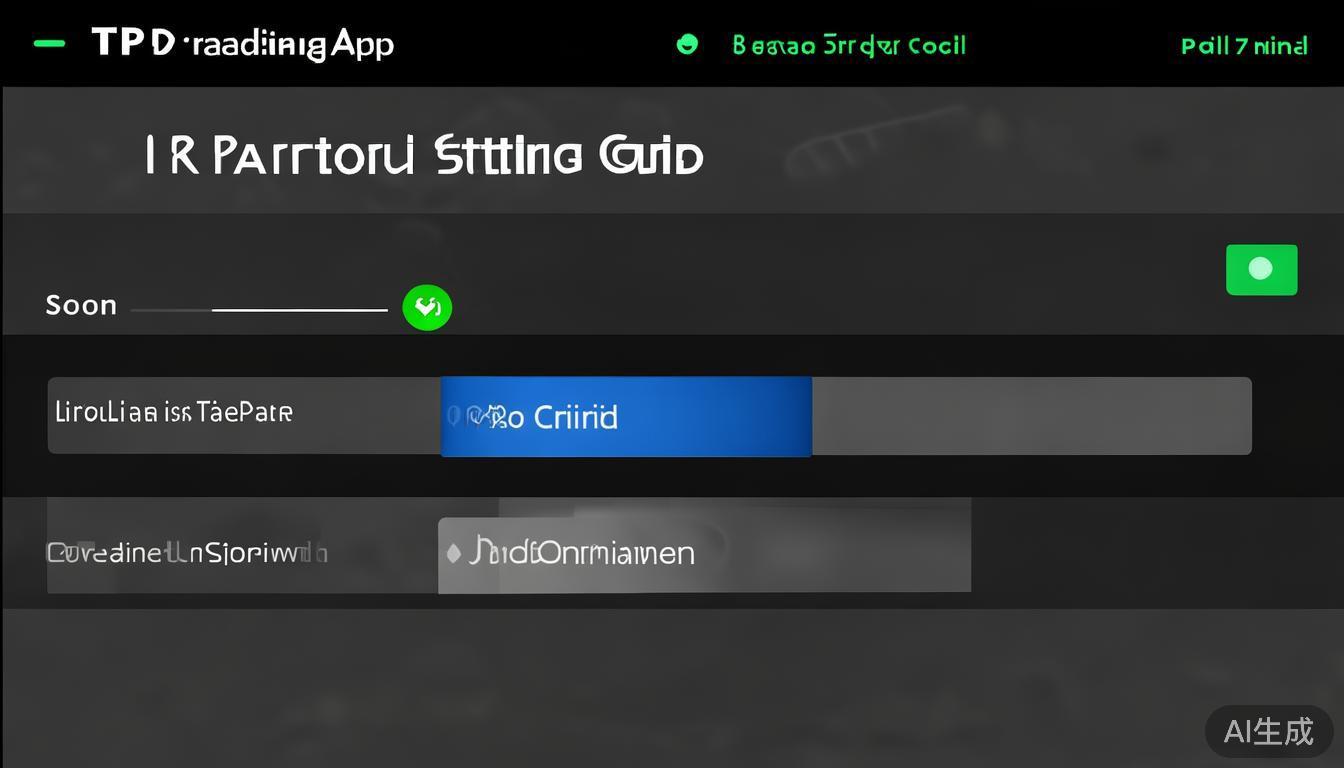
Task: Click the "Soon" label
Action: (x=81, y=305)
